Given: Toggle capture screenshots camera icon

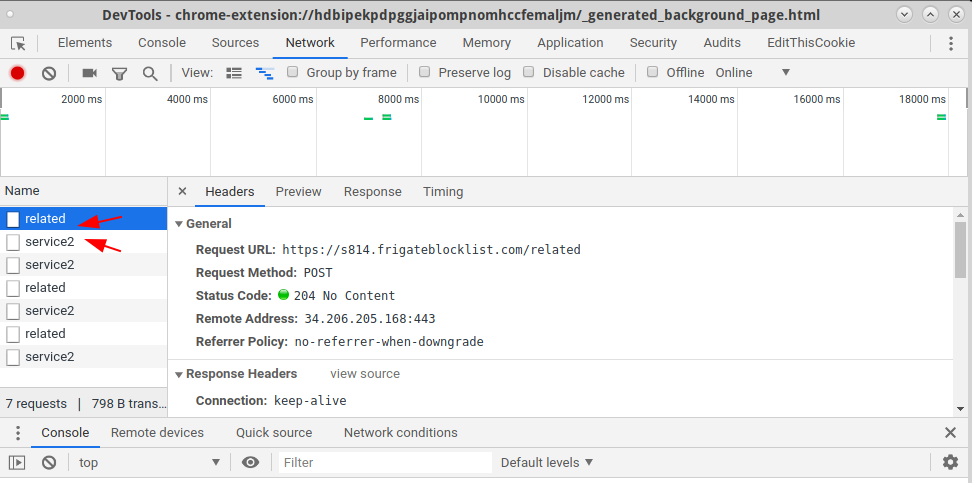Looking at the screenshot, I should click(x=90, y=73).
